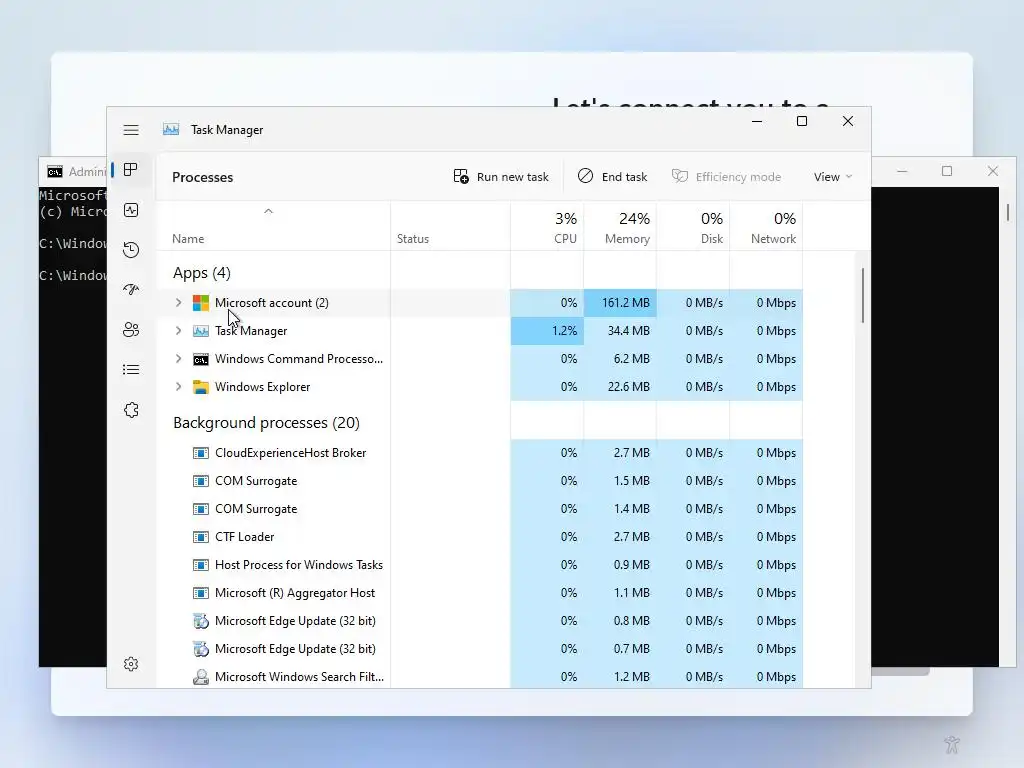Click the CloudExperienceHost Broker process icon
Image resolution: width=1024 pixels, height=768 pixels.
(200, 453)
